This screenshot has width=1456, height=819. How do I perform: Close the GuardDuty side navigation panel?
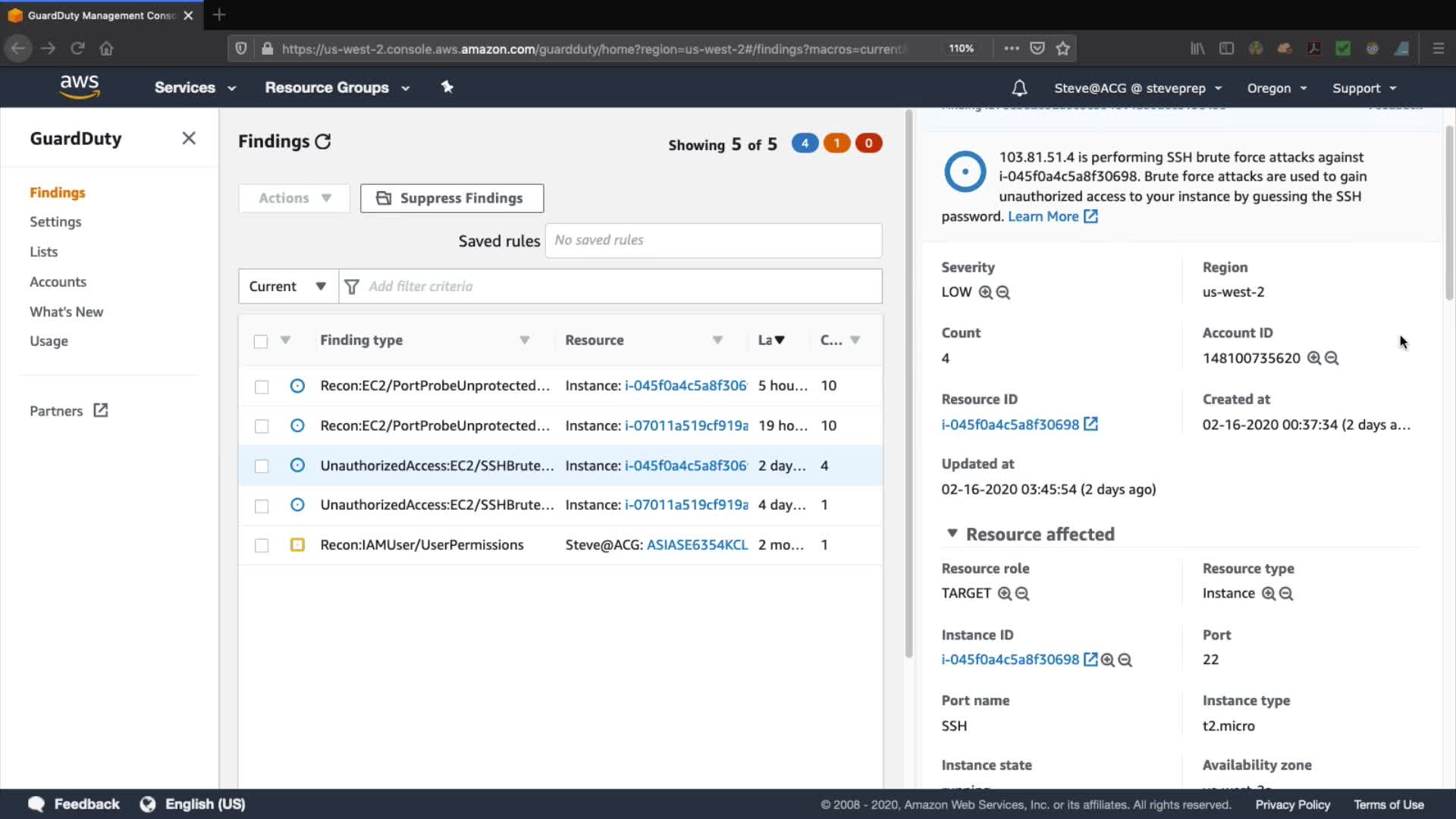[189, 138]
